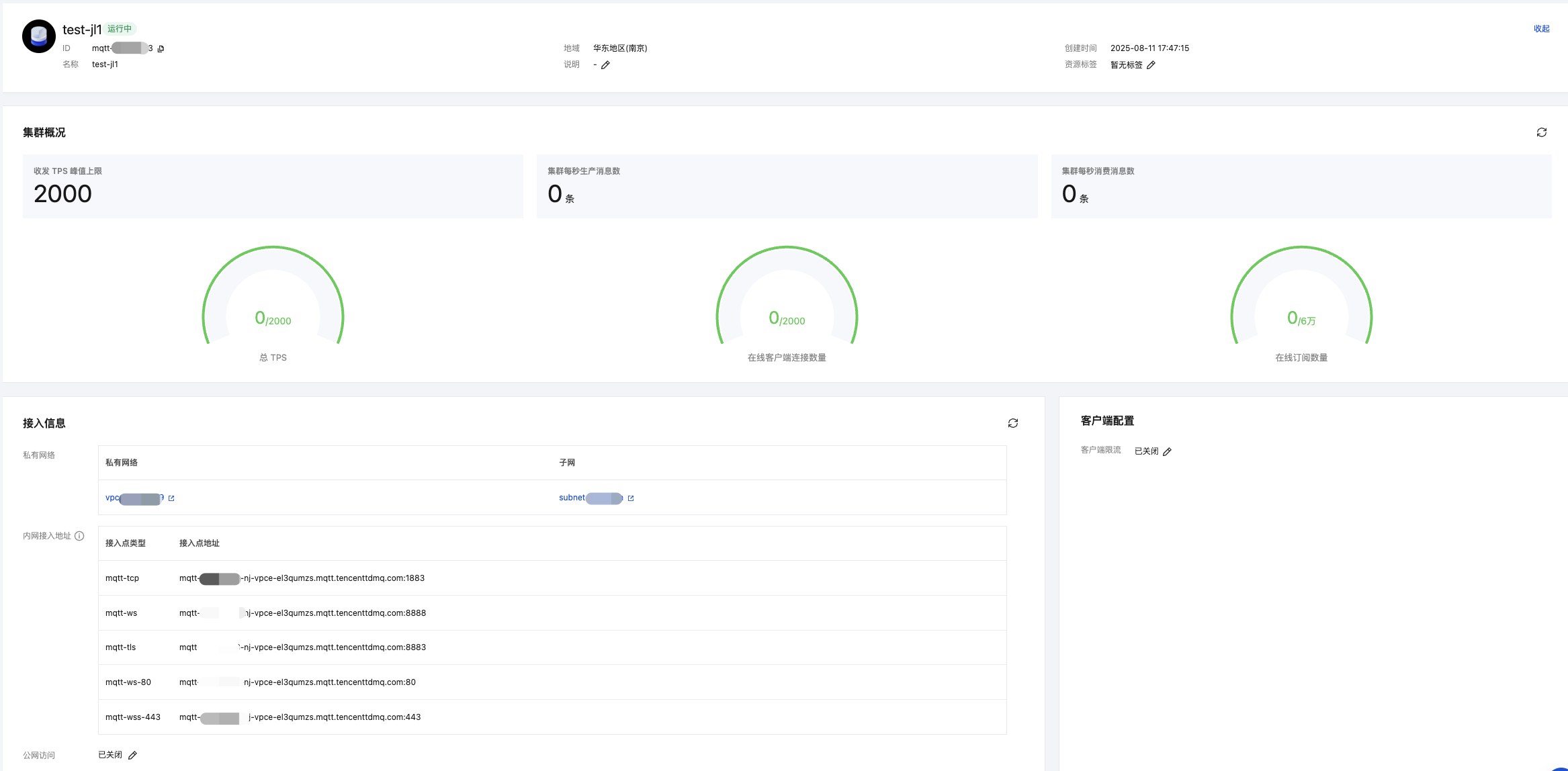Open VPC external link icon
This screenshot has height=771, width=1568.
(171, 498)
